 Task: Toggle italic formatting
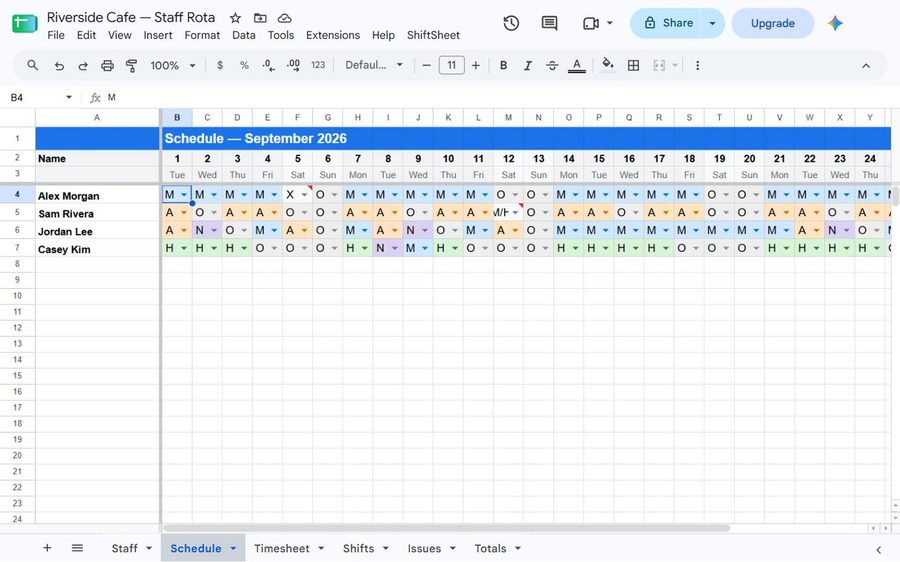527,65
